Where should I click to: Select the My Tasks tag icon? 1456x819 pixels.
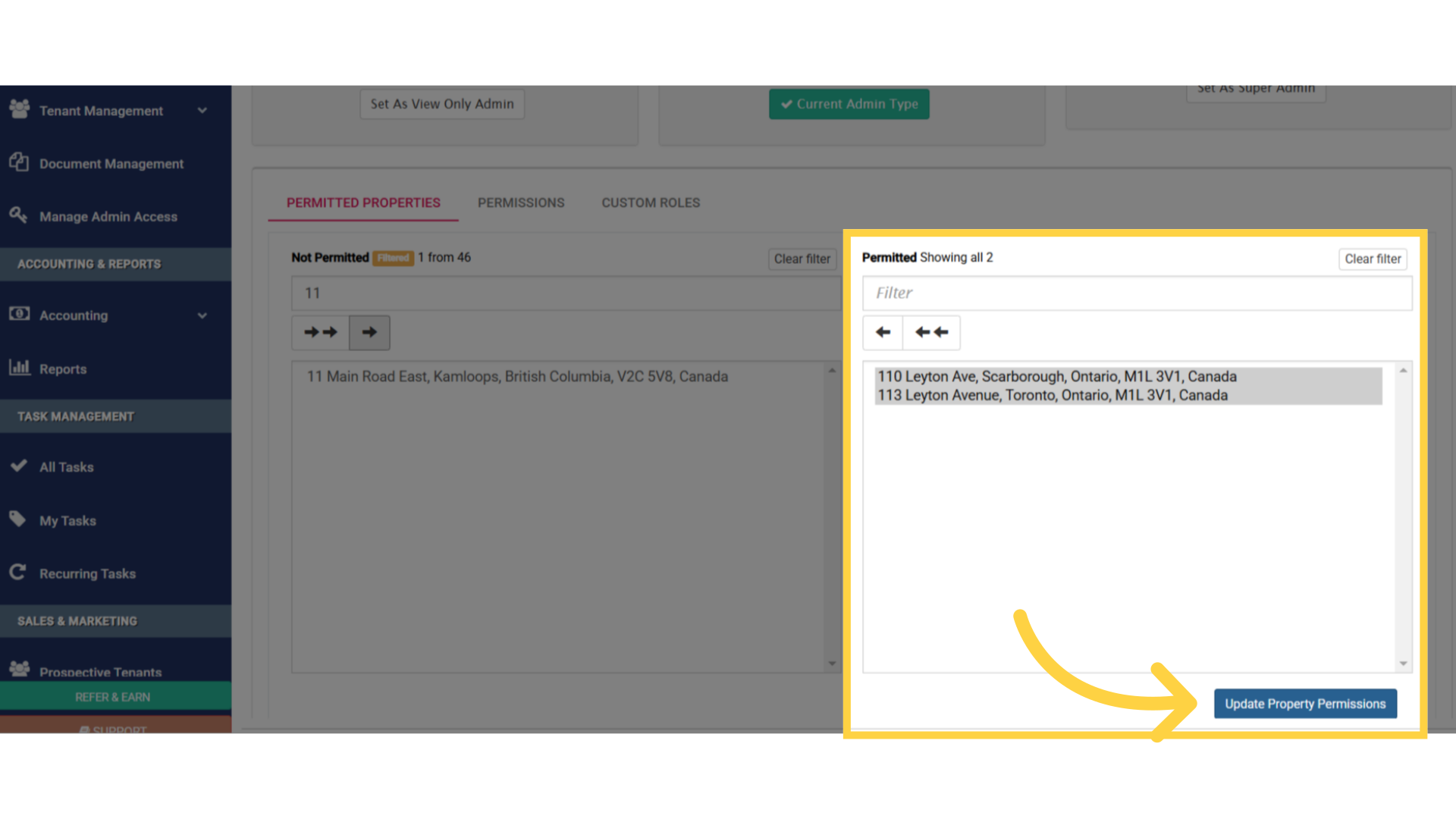pyautogui.click(x=18, y=519)
